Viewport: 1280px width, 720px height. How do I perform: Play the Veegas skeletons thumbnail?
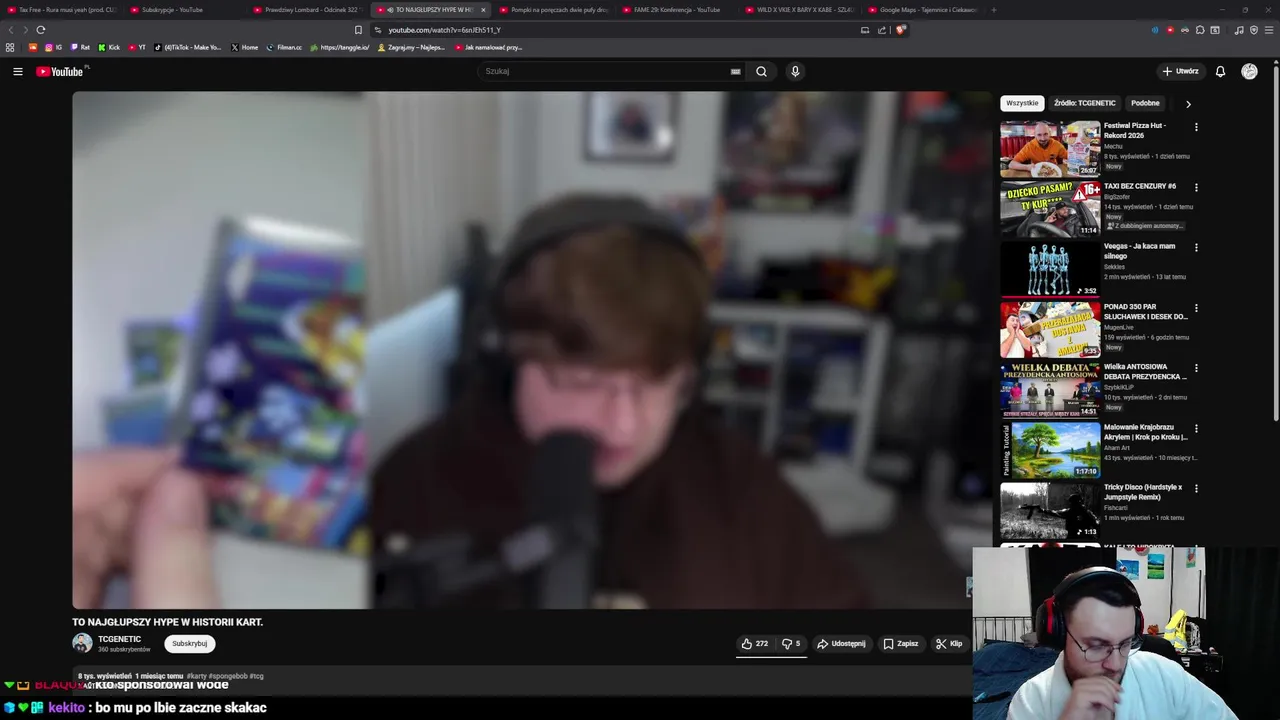tap(1050, 269)
